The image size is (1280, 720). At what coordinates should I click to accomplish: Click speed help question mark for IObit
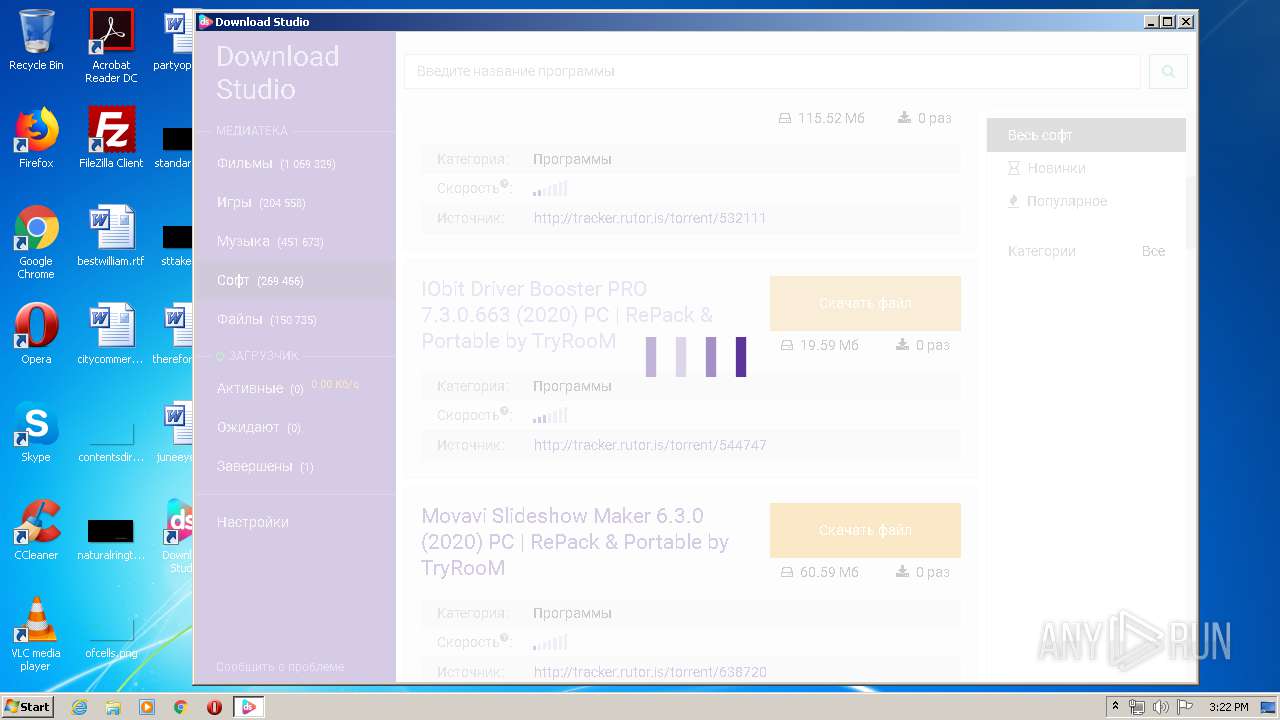[505, 411]
